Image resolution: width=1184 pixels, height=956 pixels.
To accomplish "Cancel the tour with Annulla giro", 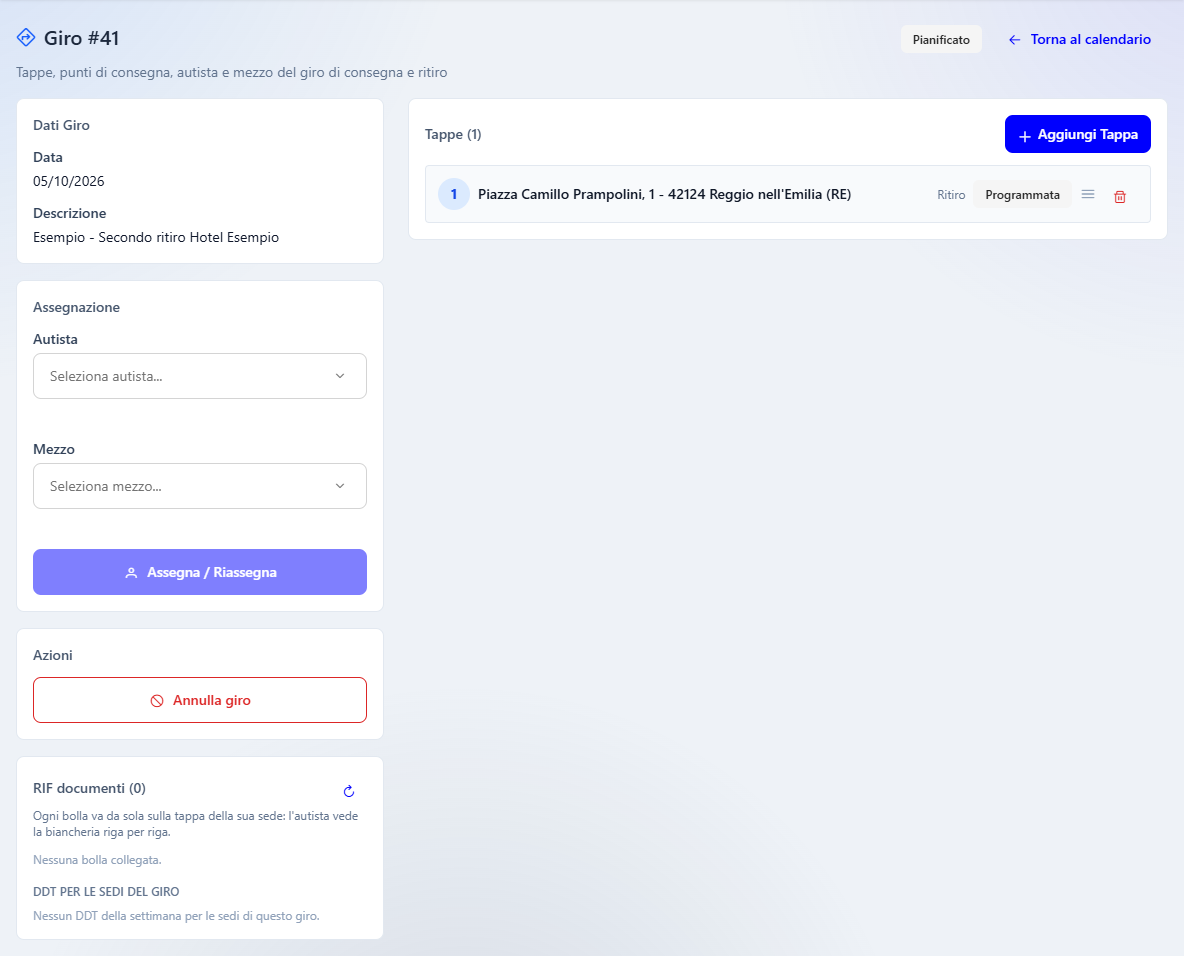I will 200,700.
